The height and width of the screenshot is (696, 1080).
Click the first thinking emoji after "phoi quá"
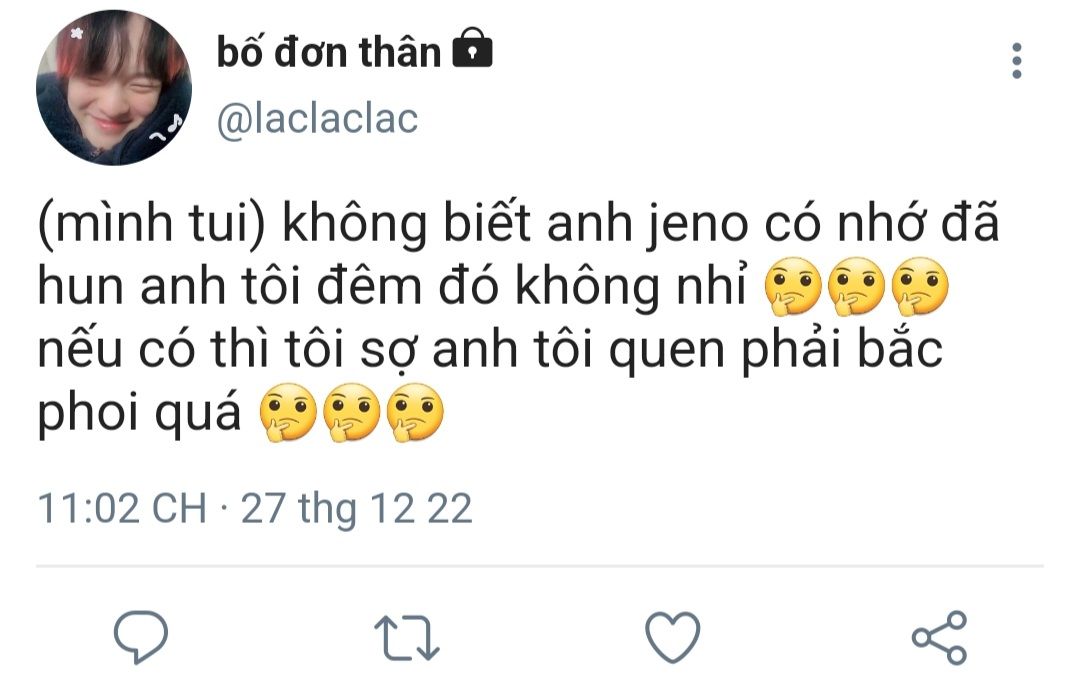click(x=288, y=412)
